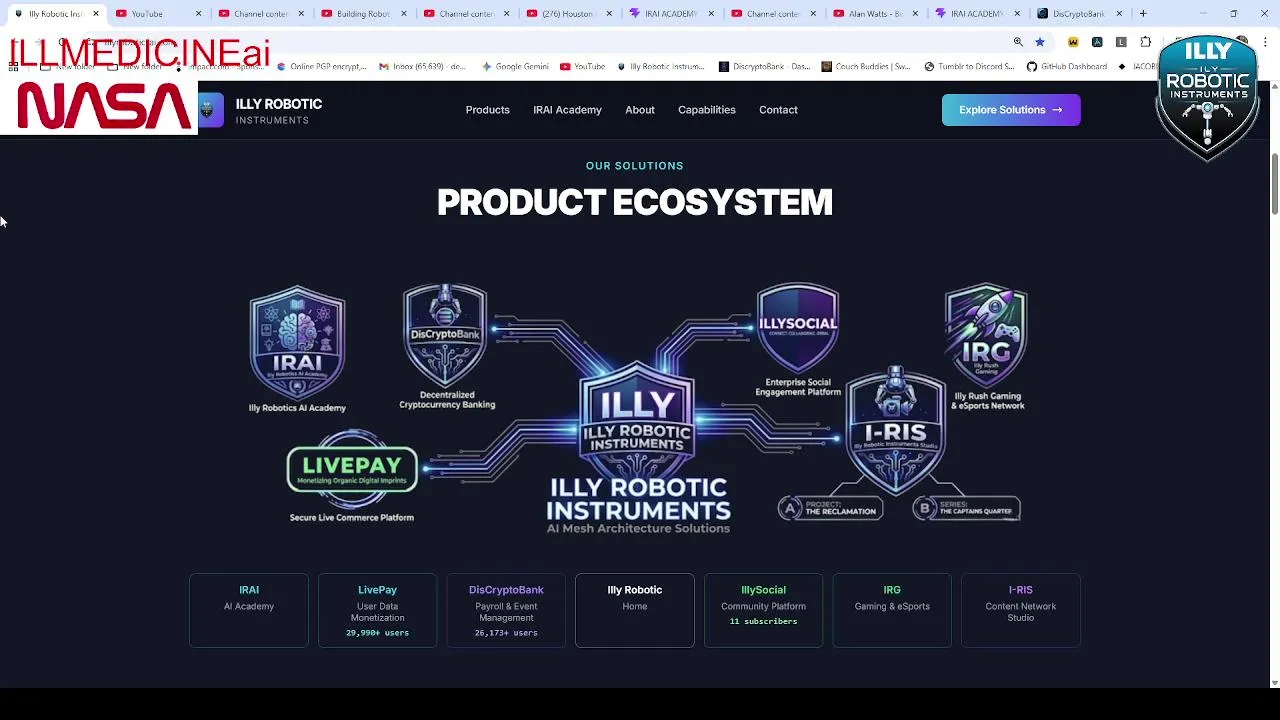Open the GitHub Dashboard bookmark
The width and height of the screenshot is (1280, 720).
click(x=1066, y=67)
